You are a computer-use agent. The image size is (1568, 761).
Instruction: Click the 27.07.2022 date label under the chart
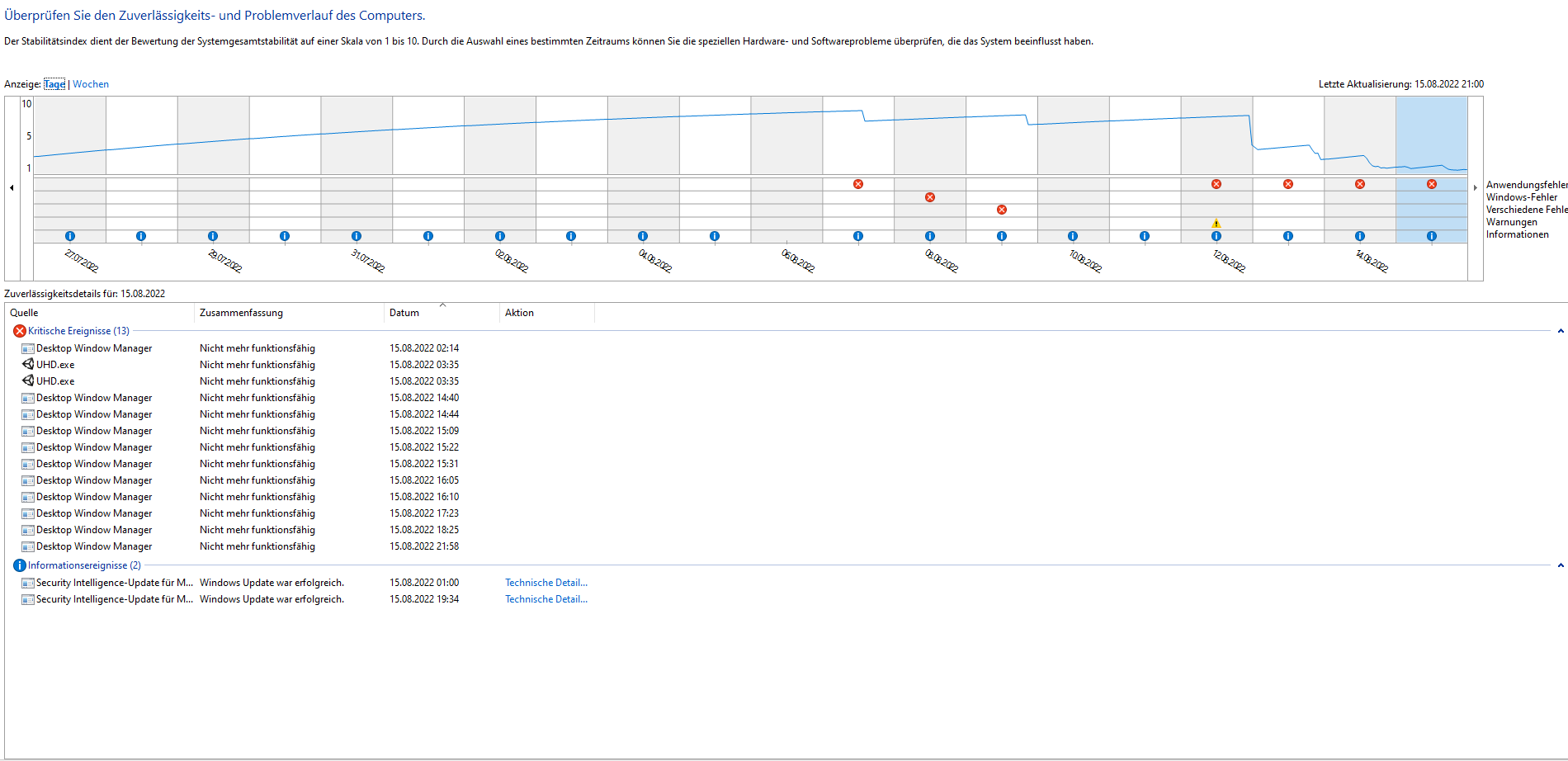[82, 261]
